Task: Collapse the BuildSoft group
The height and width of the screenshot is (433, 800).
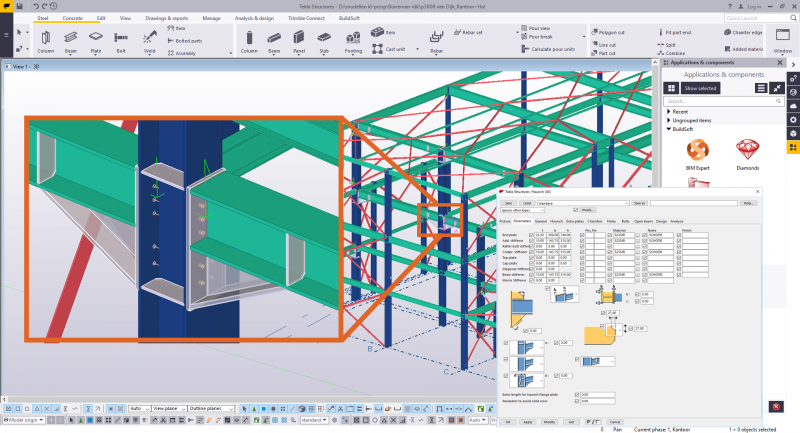Action: tap(669, 129)
